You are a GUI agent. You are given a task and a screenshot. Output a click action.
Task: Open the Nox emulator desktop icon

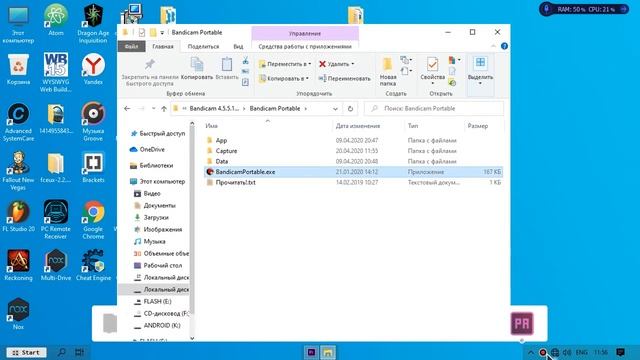[18, 313]
